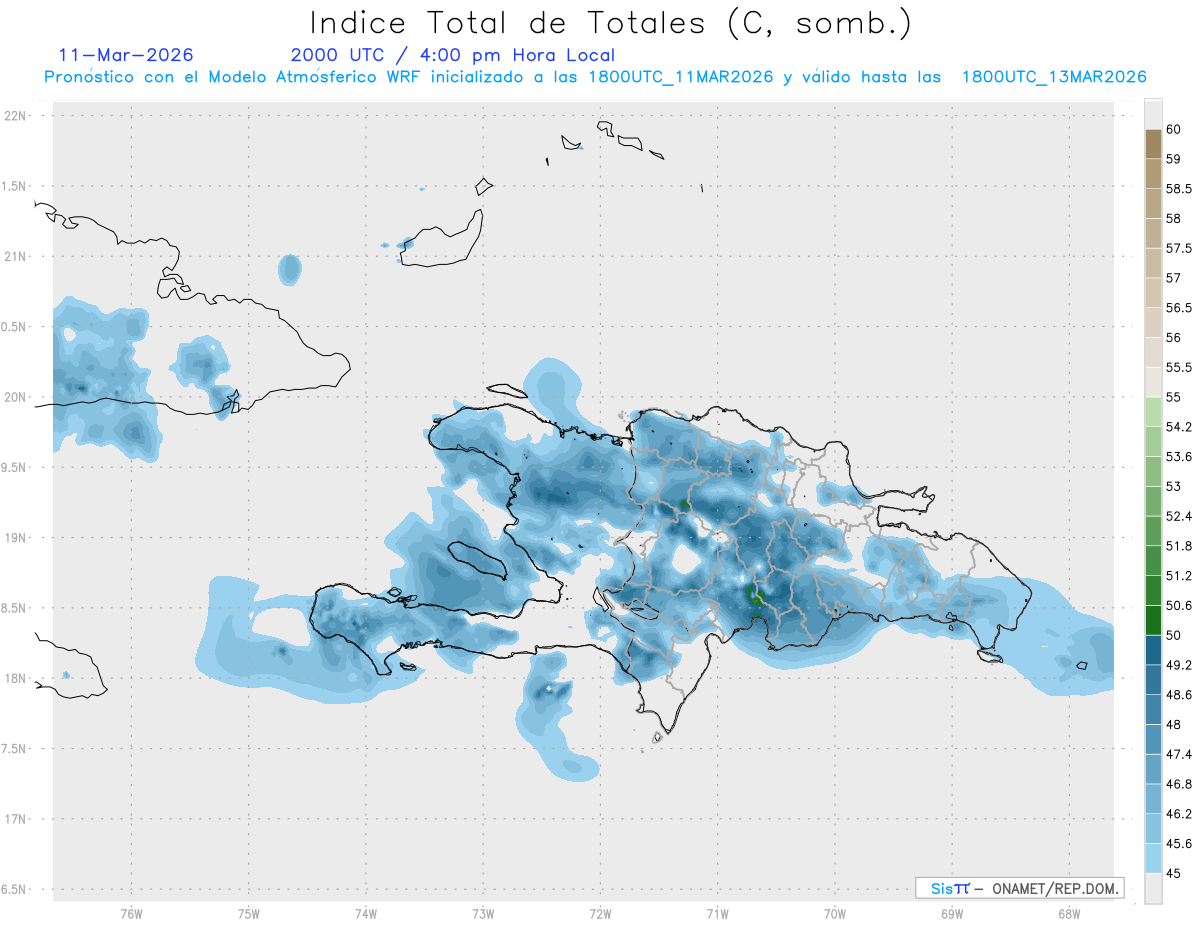Select the pale green swatch between 54.2 and 55
The image size is (1200, 927).
coord(1153,412)
